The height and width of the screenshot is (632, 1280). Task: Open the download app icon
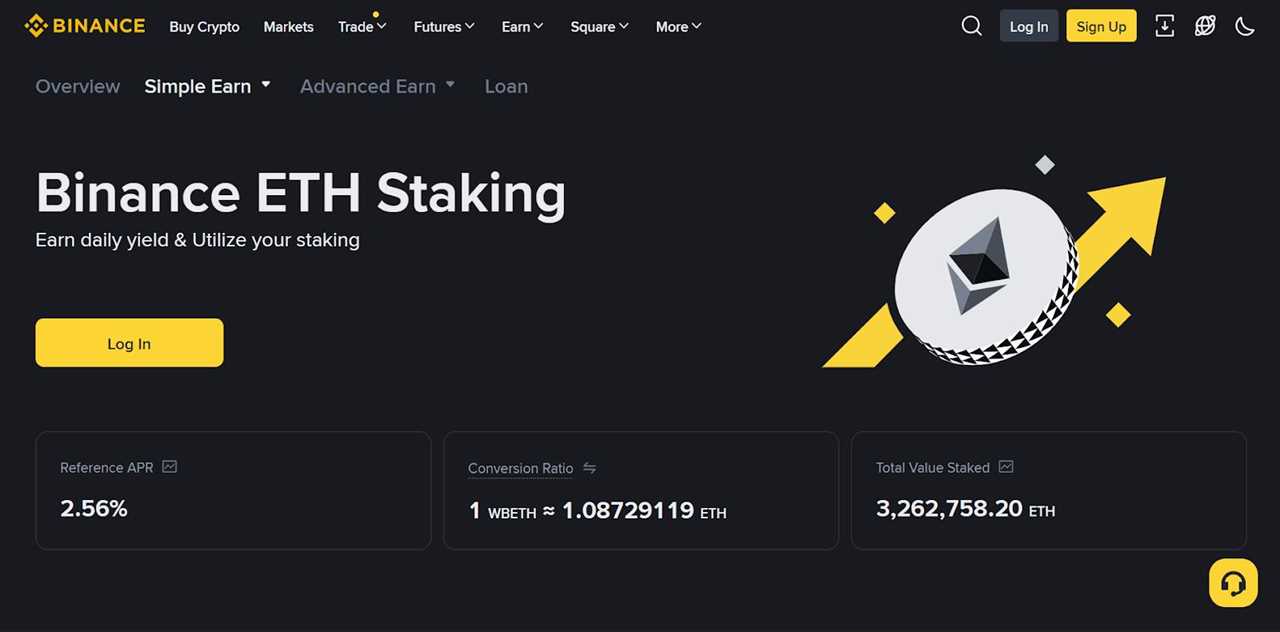(1164, 26)
